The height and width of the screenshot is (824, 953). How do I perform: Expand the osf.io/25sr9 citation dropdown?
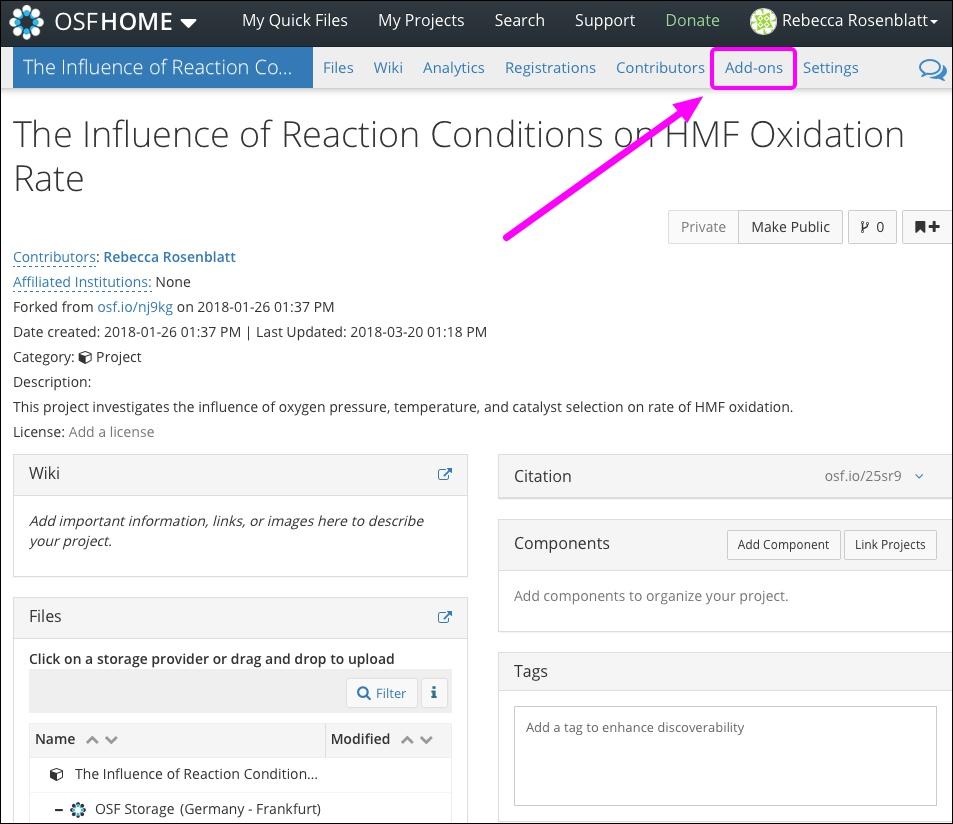919,476
